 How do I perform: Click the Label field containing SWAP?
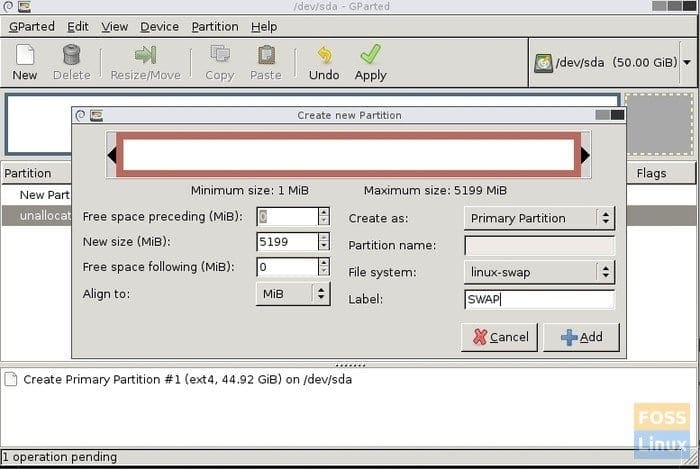pyautogui.click(x=539, y=299)
